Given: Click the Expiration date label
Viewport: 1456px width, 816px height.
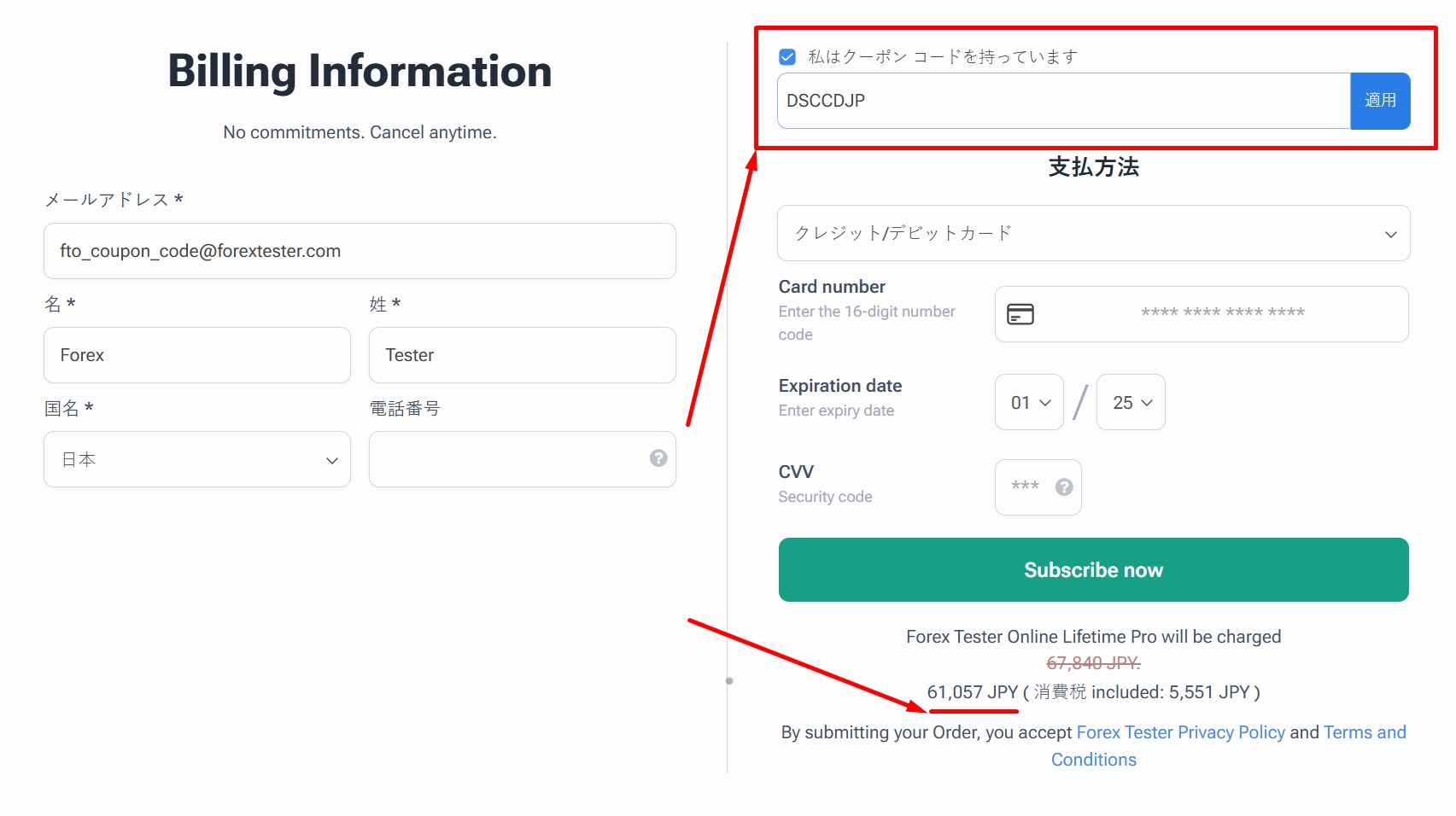Looking at the screenshot, I should [840, 386].
